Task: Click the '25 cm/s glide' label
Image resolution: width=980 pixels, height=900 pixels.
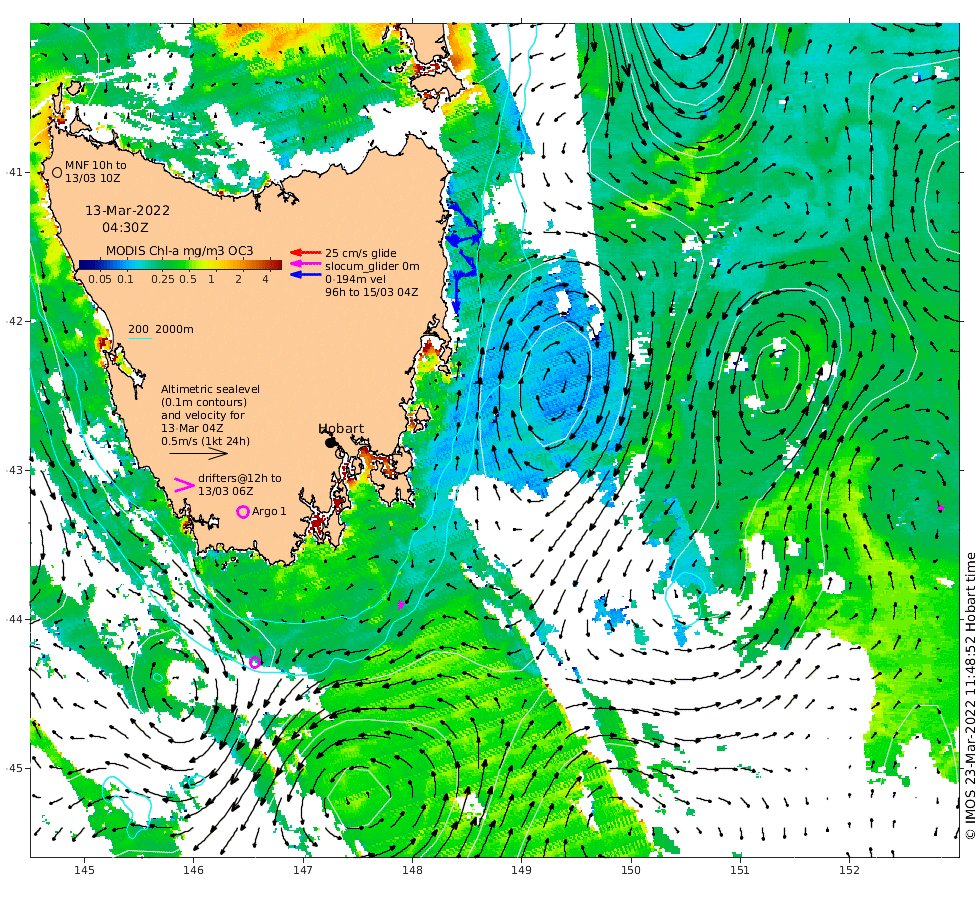Action: tap(361, 253)
